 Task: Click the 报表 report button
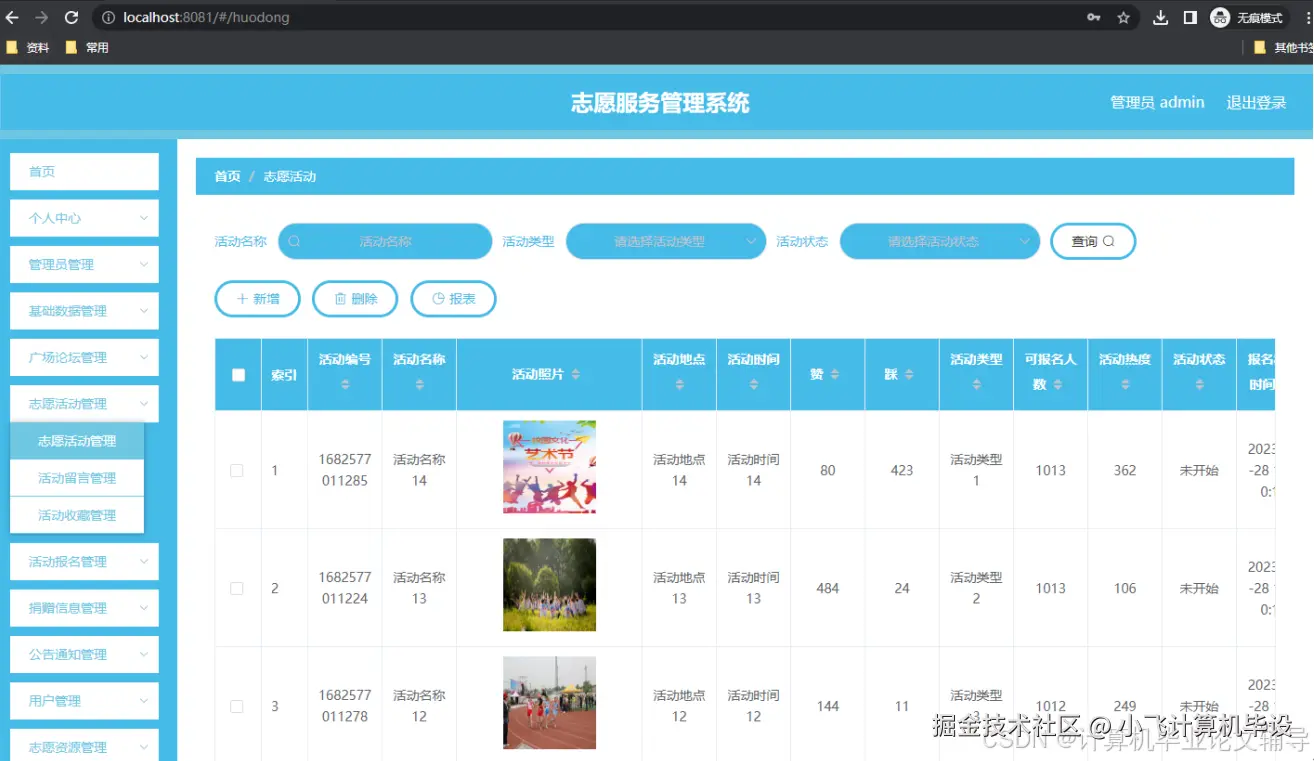pos(453,299)
